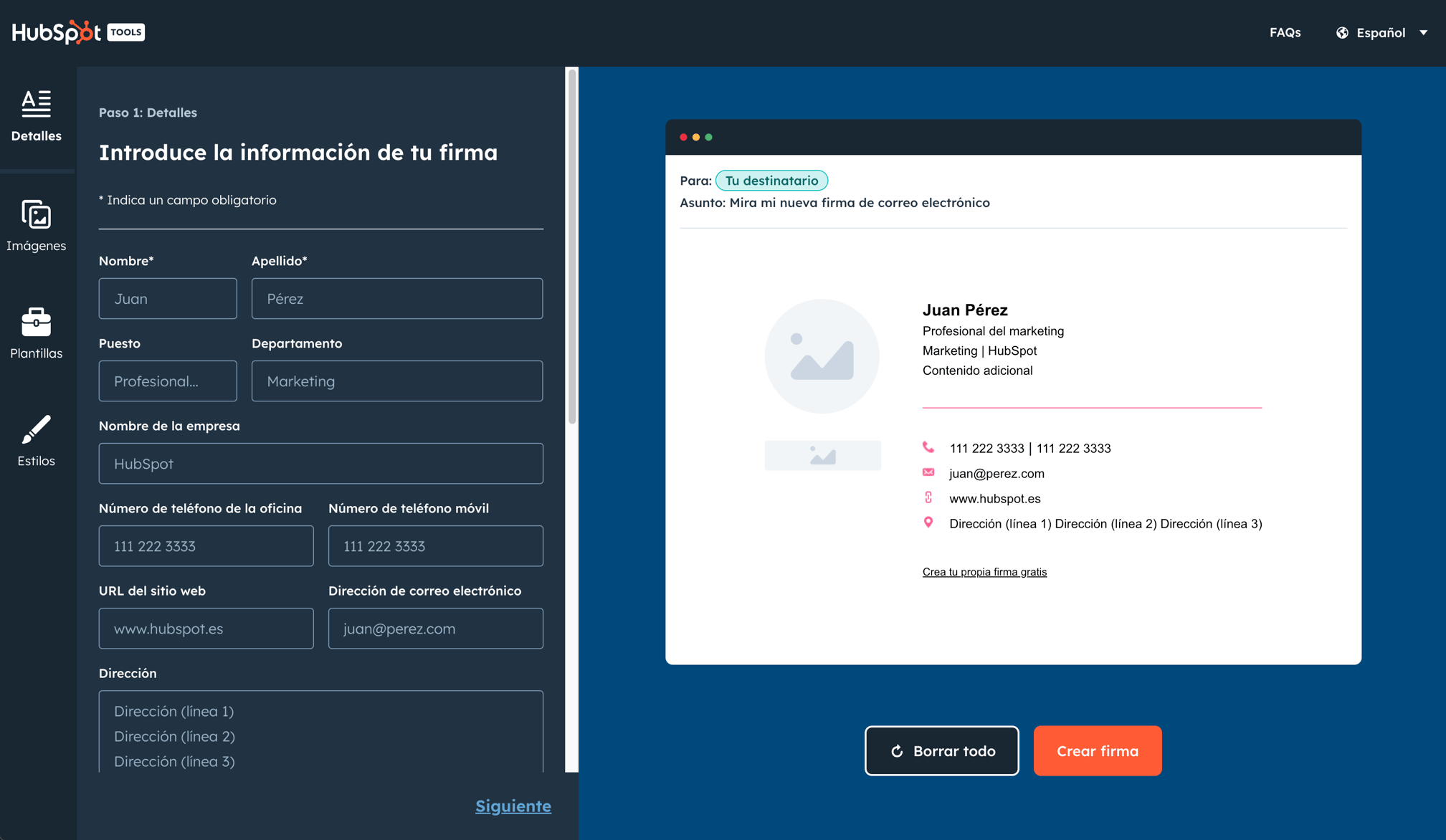
Task: Click the pink phone icon in signature
Action: coord(928,447)
